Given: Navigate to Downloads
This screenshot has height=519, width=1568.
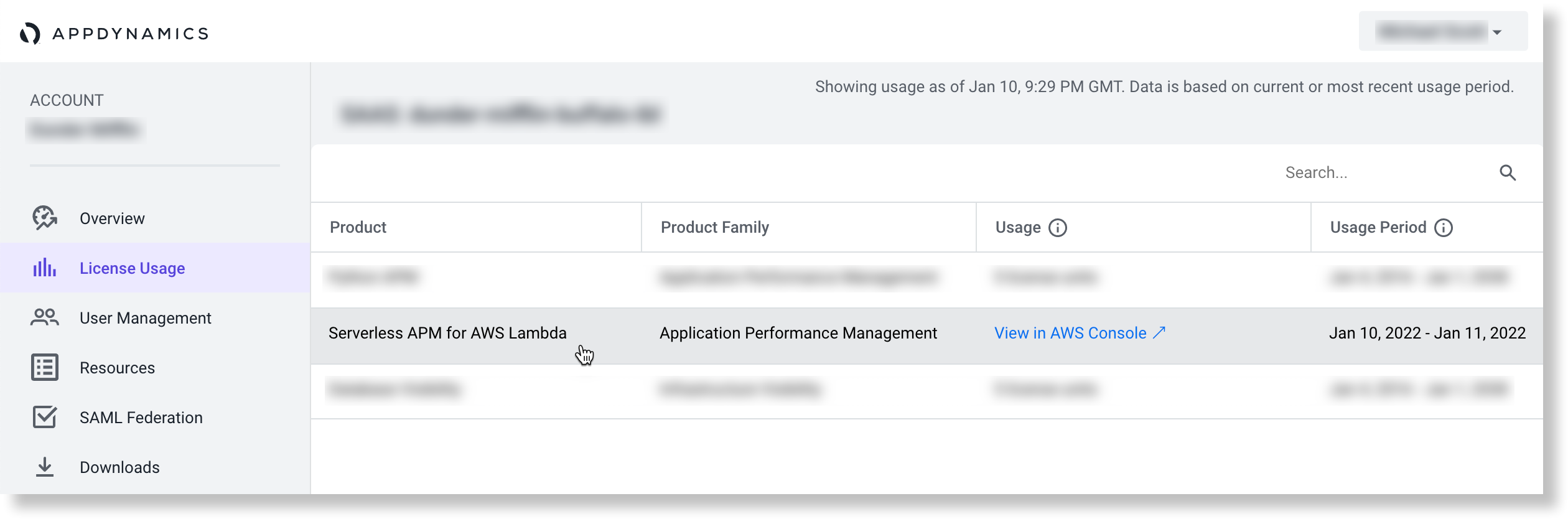Looking at the screenshot, I should click(x=119, y=467).
